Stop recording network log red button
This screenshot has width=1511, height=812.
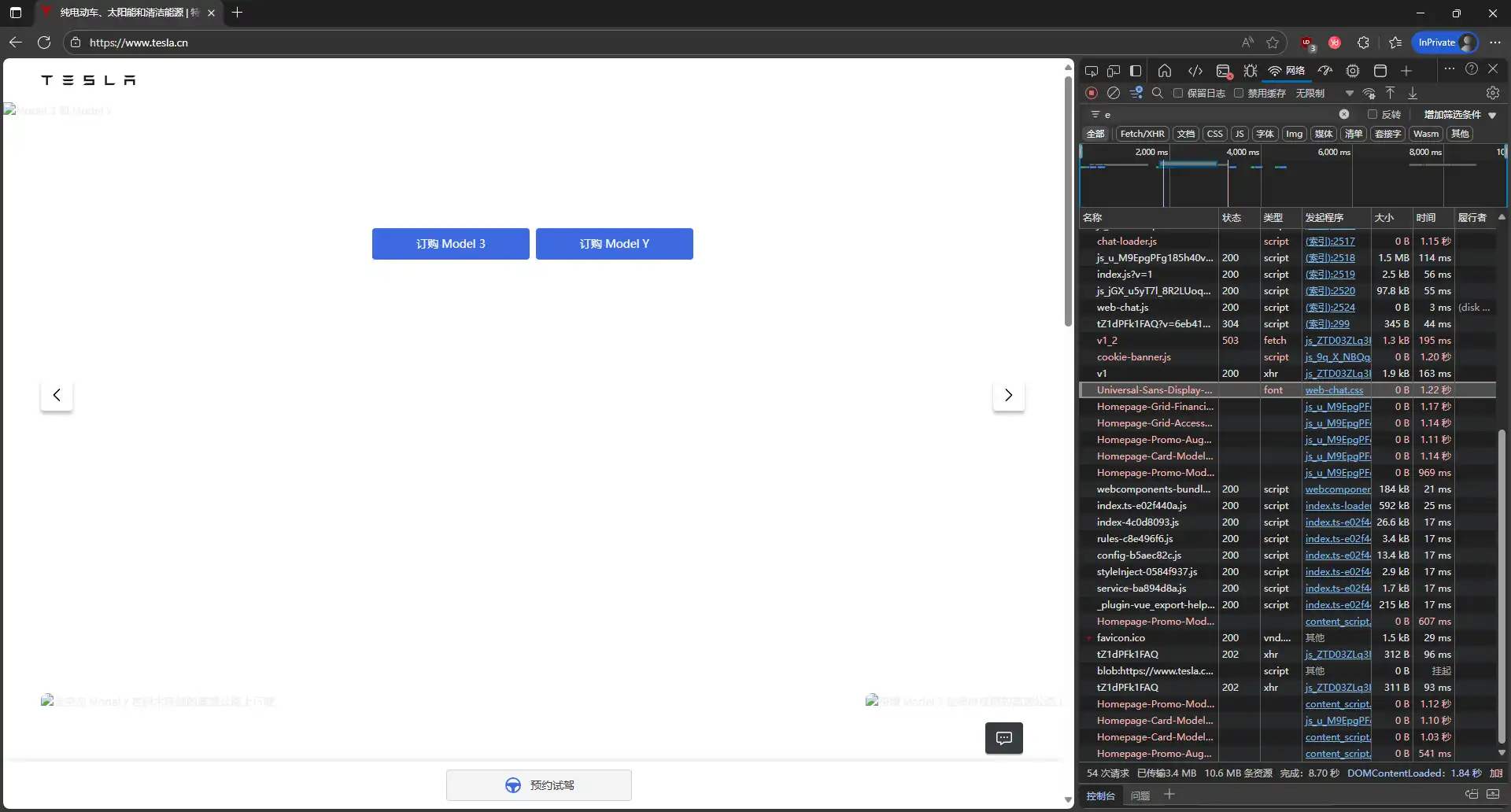(1092, 93)
